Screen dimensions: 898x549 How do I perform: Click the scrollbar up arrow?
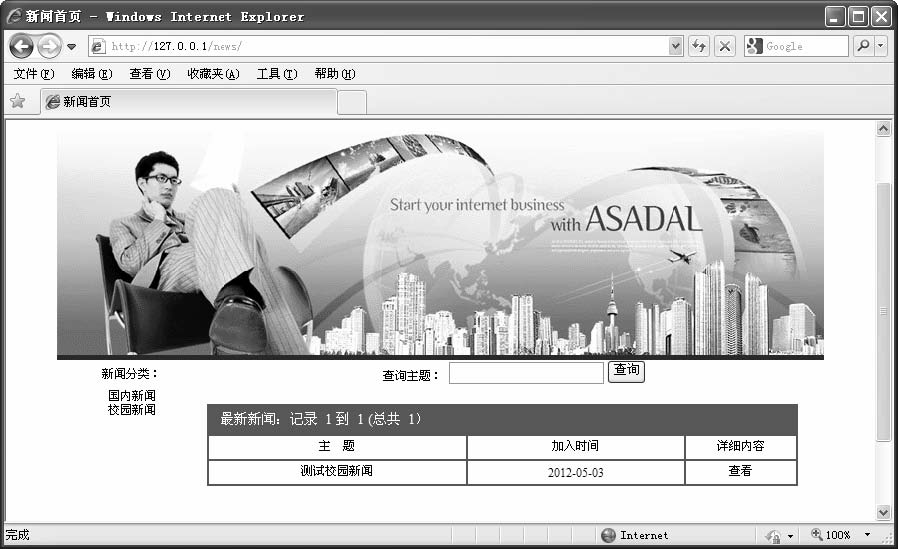[x=884, y=128]
